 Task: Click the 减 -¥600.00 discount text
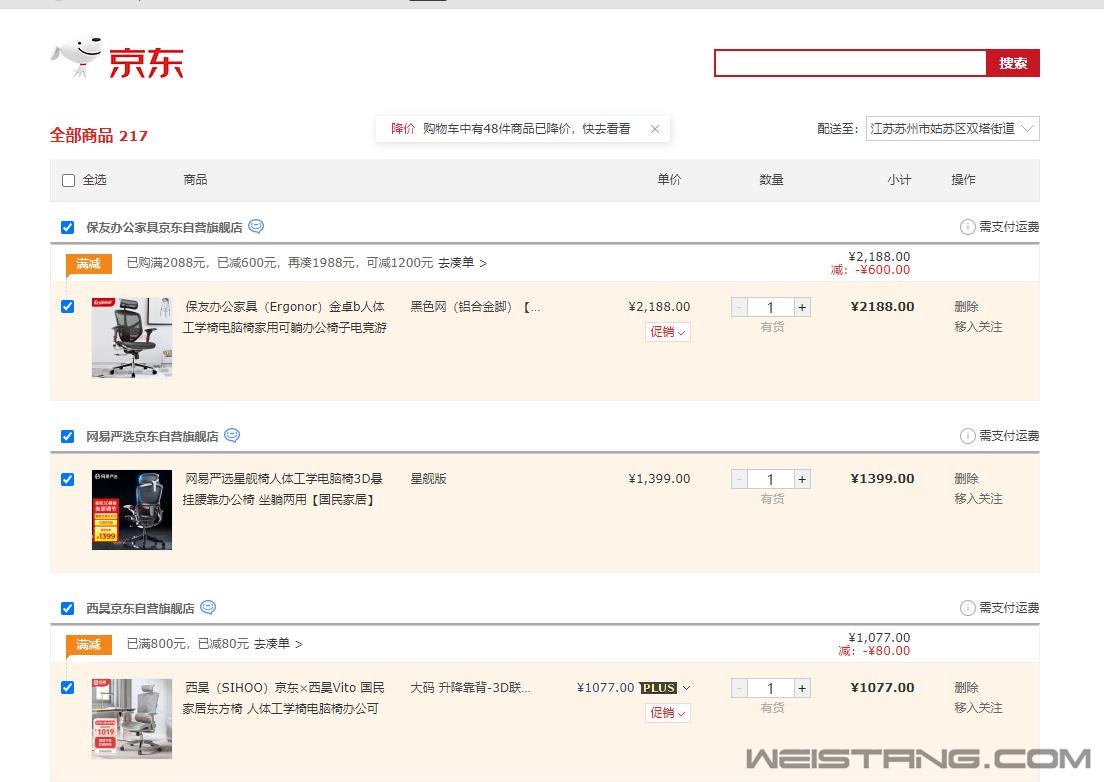click(x=870, y=270)
